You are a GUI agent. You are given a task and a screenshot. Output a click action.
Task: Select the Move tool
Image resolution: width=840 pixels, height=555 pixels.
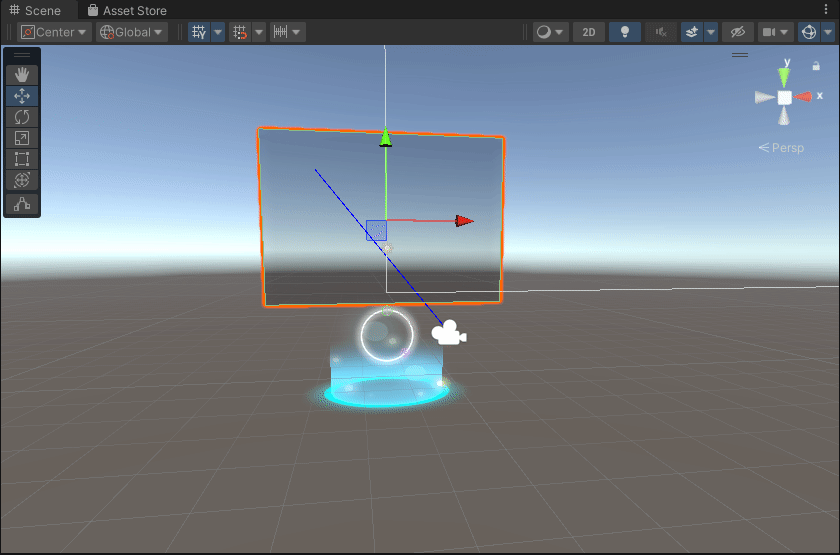22,96
